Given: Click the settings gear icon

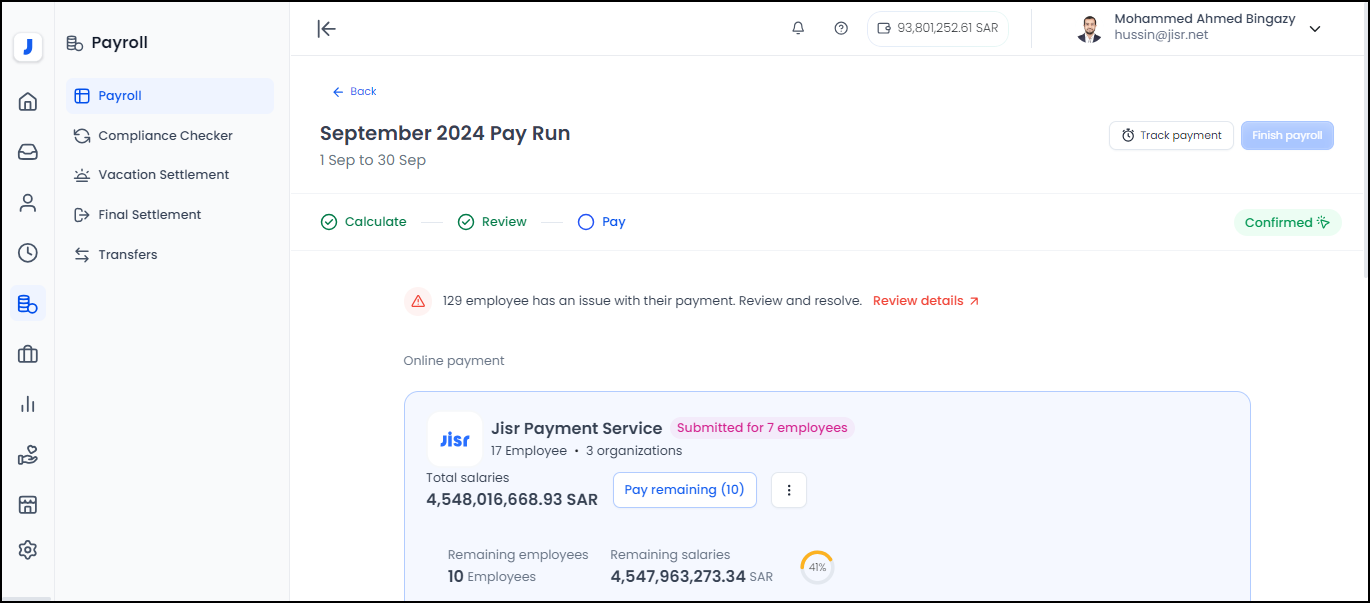Looking at the screenshot, I should 28,550.
